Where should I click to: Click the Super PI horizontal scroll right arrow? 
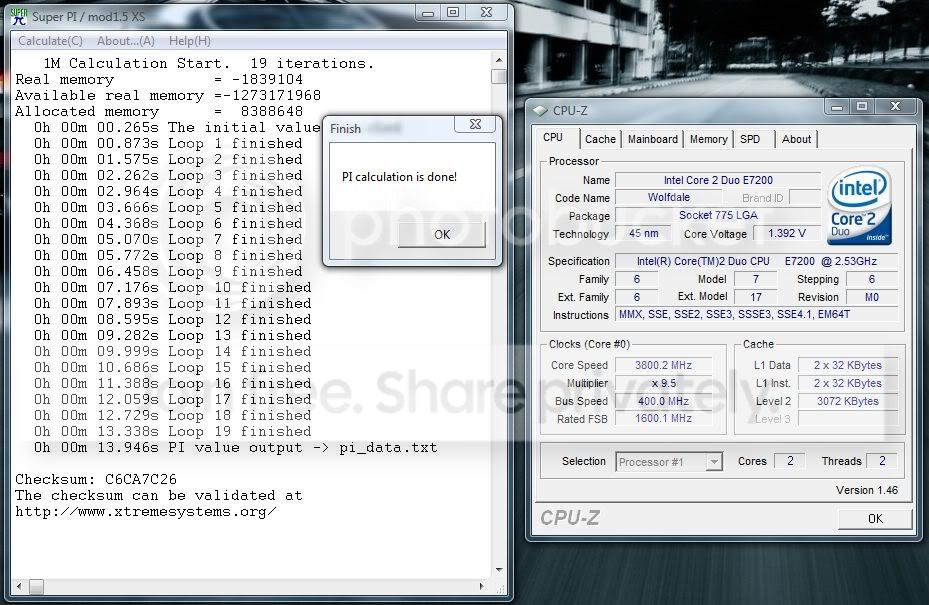tap(482, 587)
